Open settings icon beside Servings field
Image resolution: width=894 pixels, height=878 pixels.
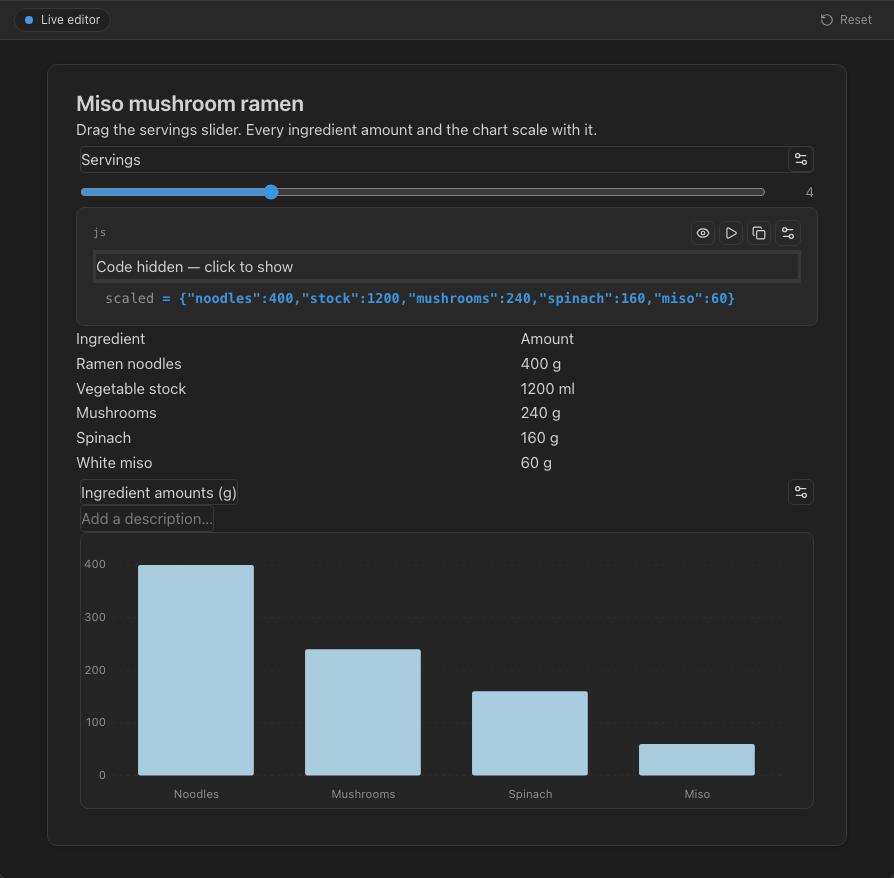800,159
